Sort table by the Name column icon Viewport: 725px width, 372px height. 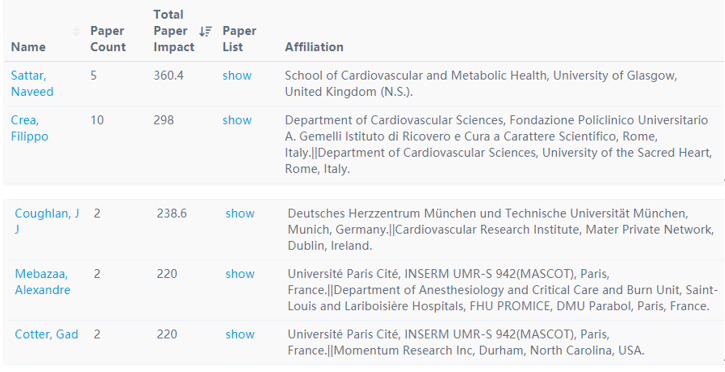76,31
